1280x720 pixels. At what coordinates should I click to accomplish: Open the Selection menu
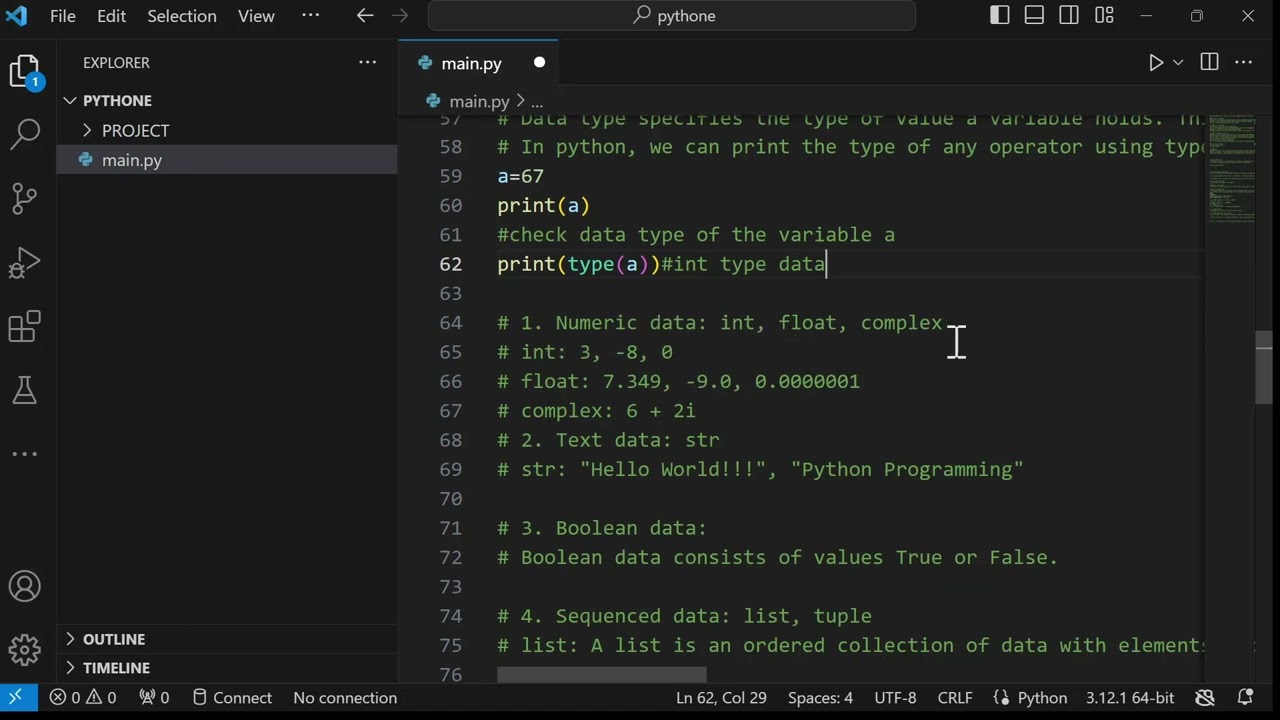coord(182,16)
